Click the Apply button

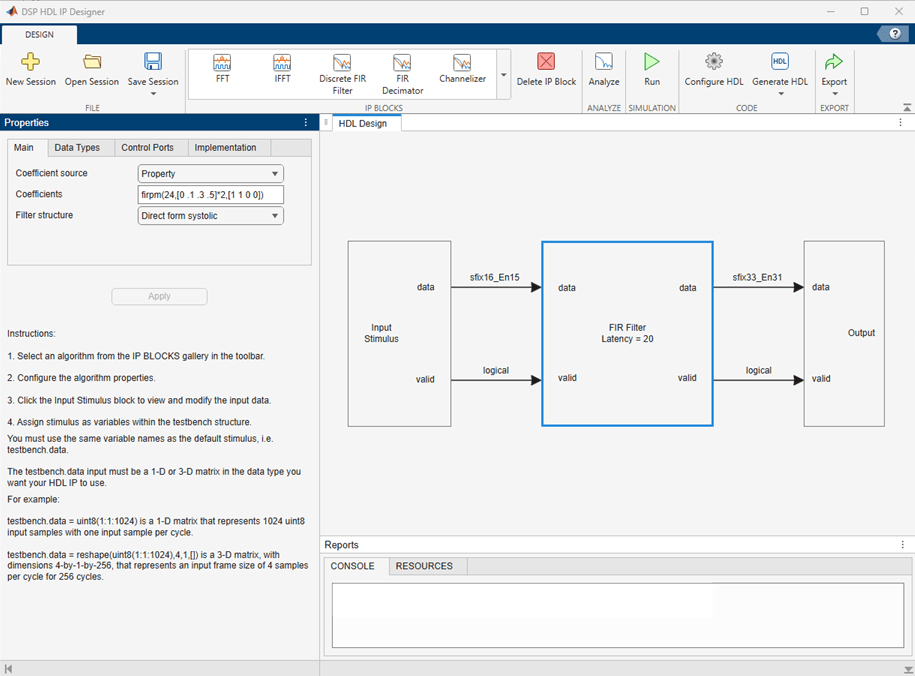159,297
